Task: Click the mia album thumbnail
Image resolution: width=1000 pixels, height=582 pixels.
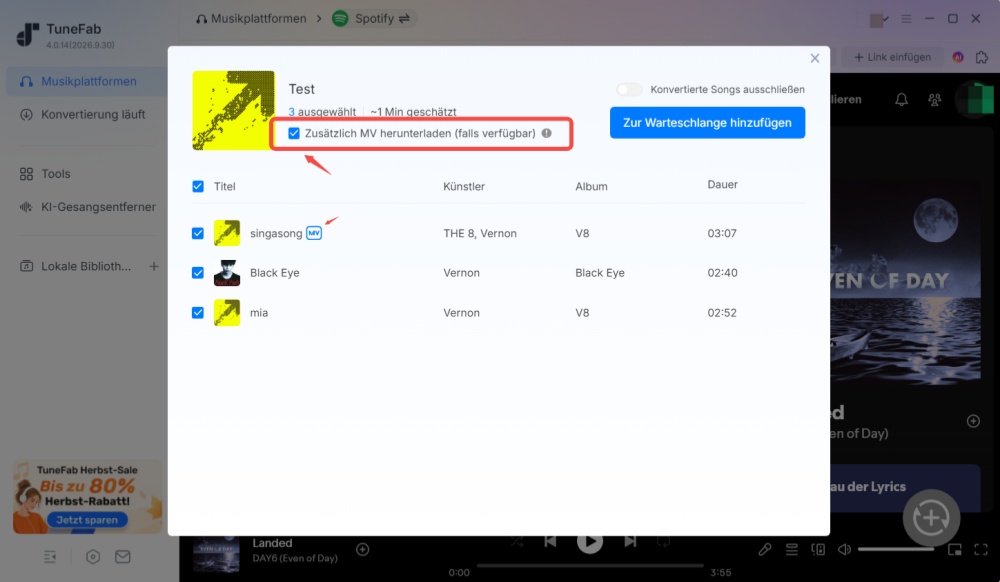Action: coord(227,312)
